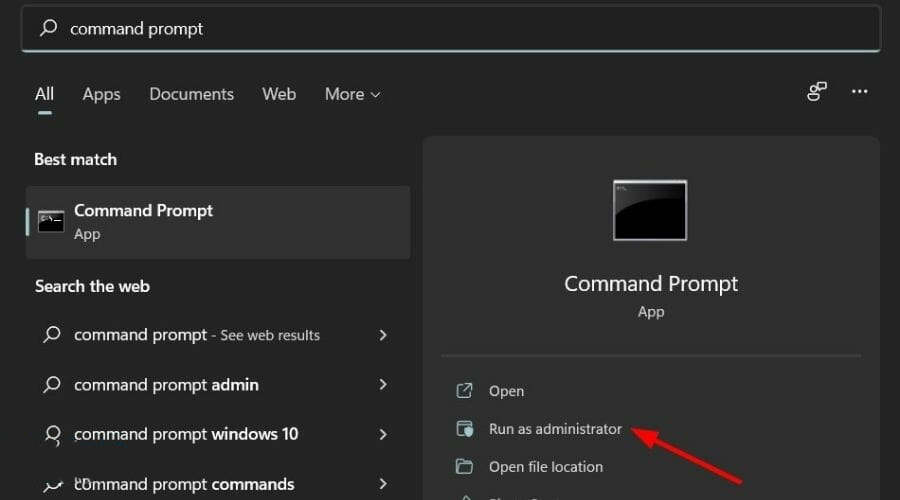Expand 'command prompt - See web results' arrow
900x500 pixels.
pos(383,335)
